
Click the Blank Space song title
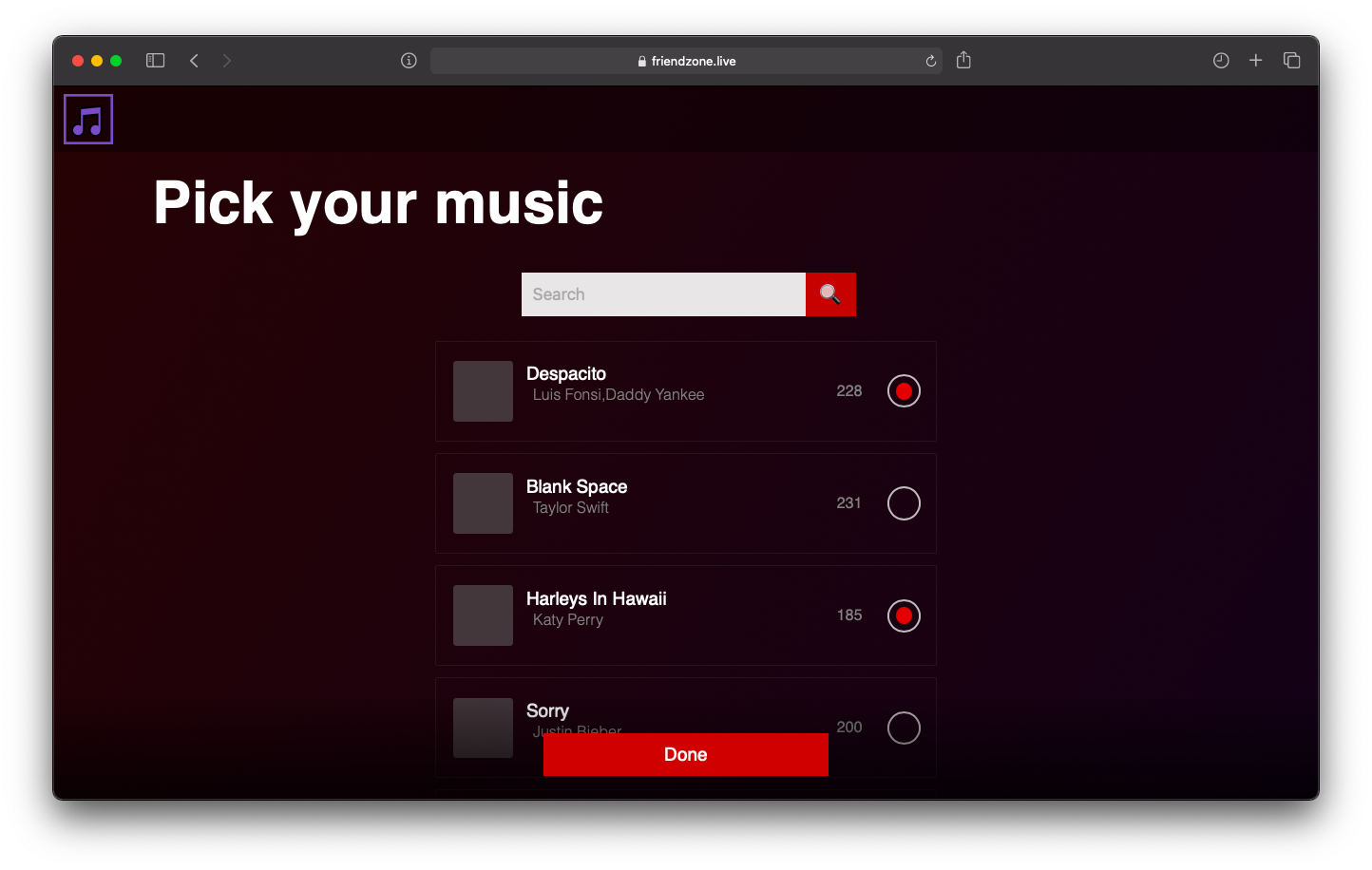coord(577,486)
